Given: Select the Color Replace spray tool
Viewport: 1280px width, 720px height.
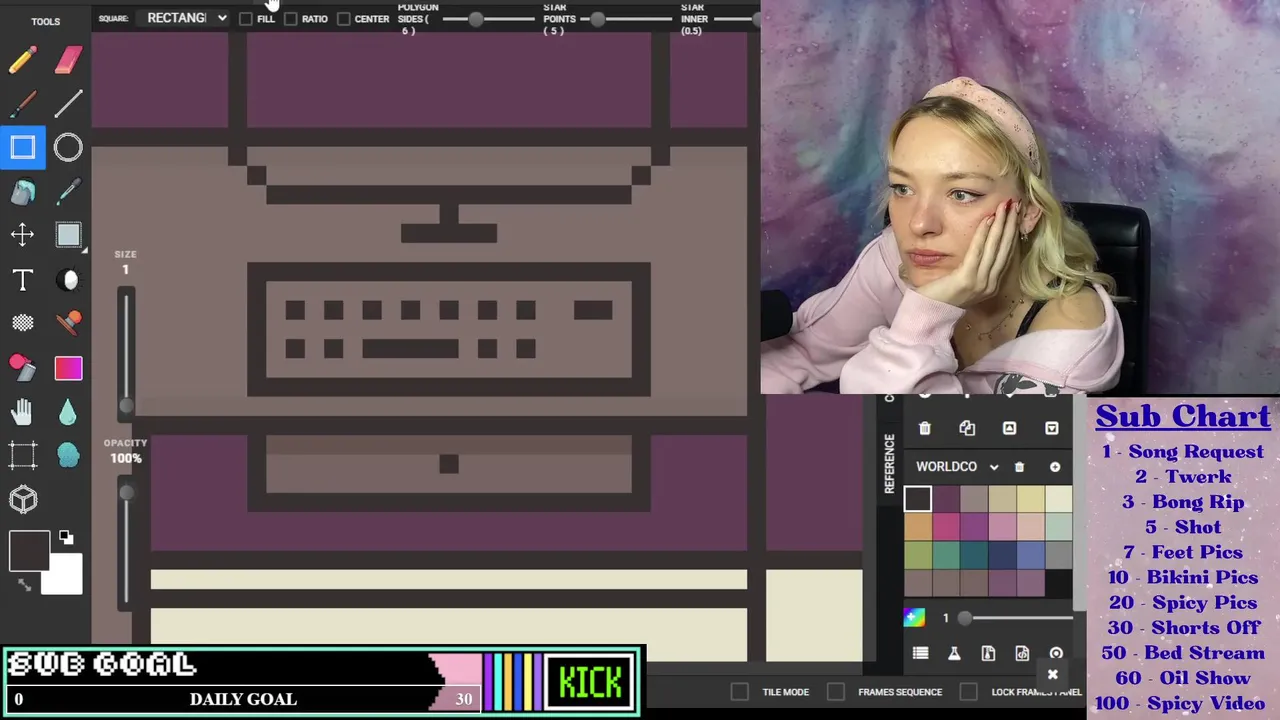Looking at the screenshot, I should tap(22, 367).
